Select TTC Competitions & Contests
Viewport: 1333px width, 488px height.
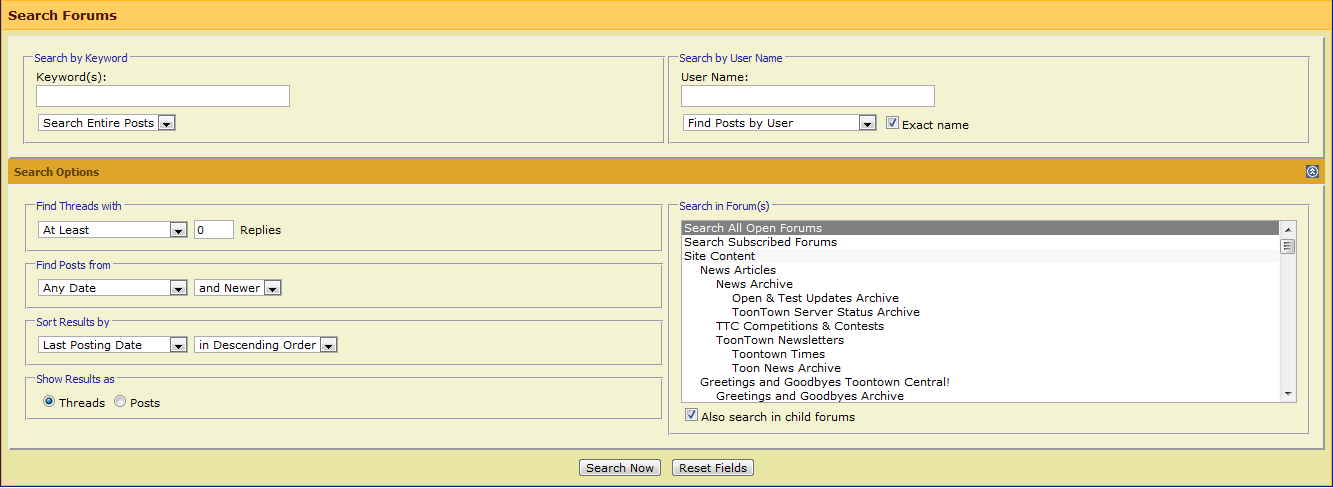980,326
